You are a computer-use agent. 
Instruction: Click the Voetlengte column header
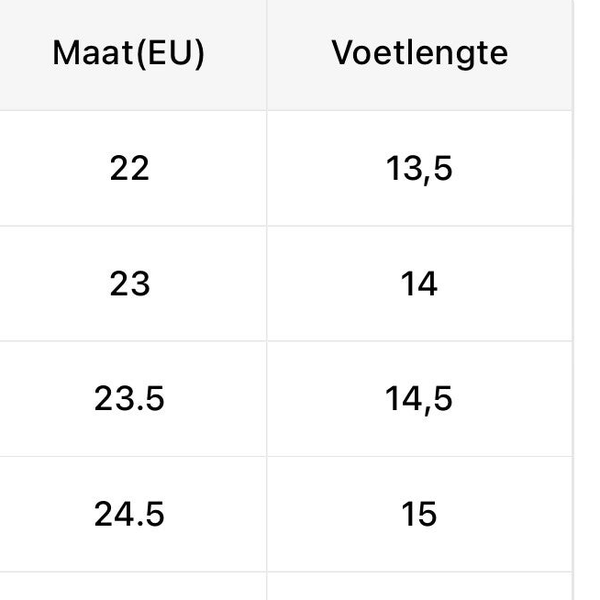(419, 53)
